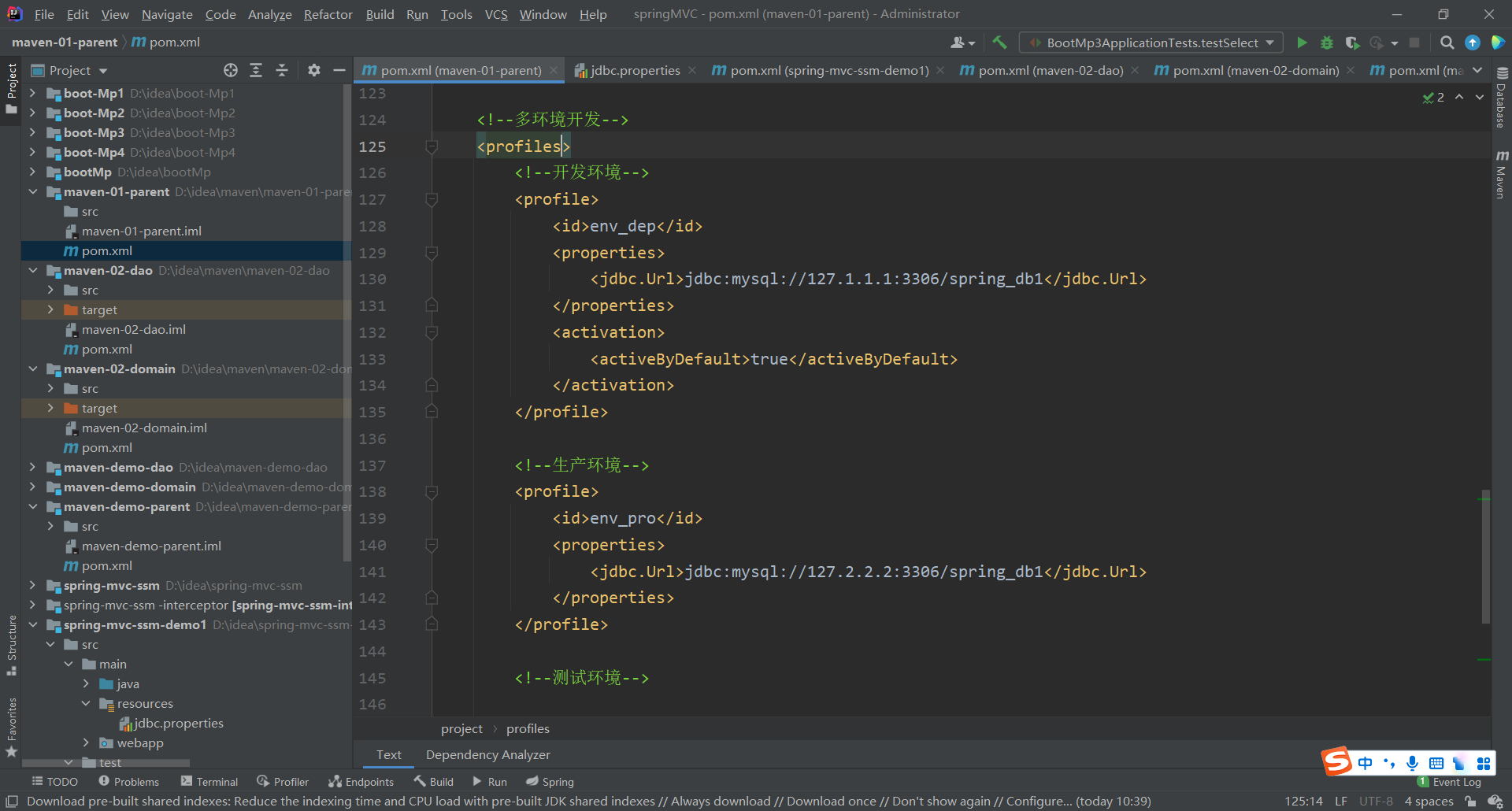Collapse all in Project panel
This screenshot has width=1512, height=811.
point(282,70)
